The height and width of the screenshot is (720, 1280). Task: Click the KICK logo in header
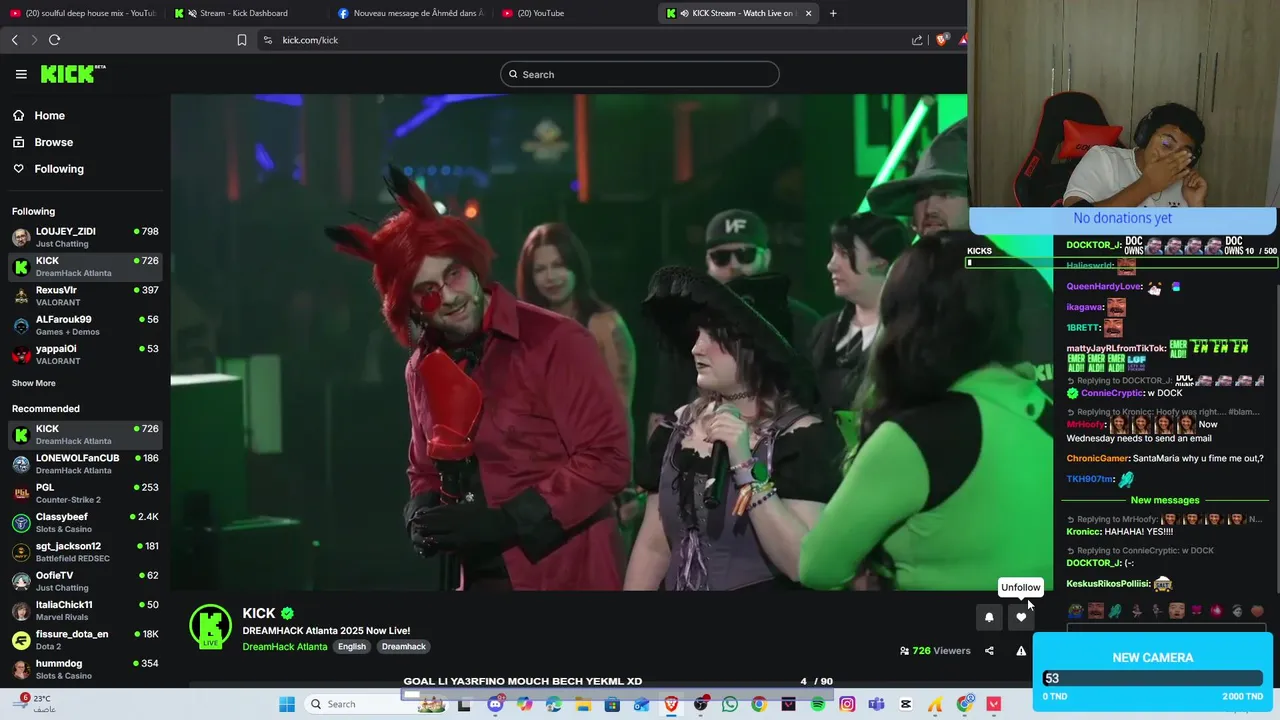72,74
